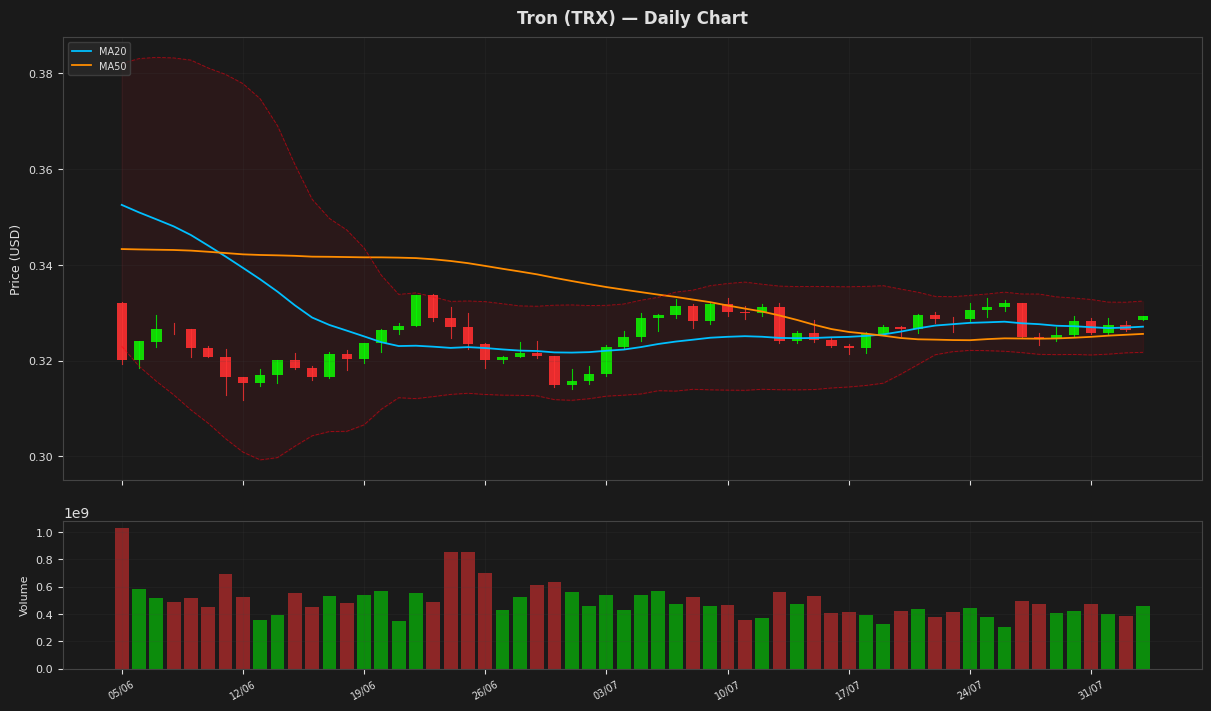
Task: Click the large red candlestick on 05/06
Action: coord(122,331)
